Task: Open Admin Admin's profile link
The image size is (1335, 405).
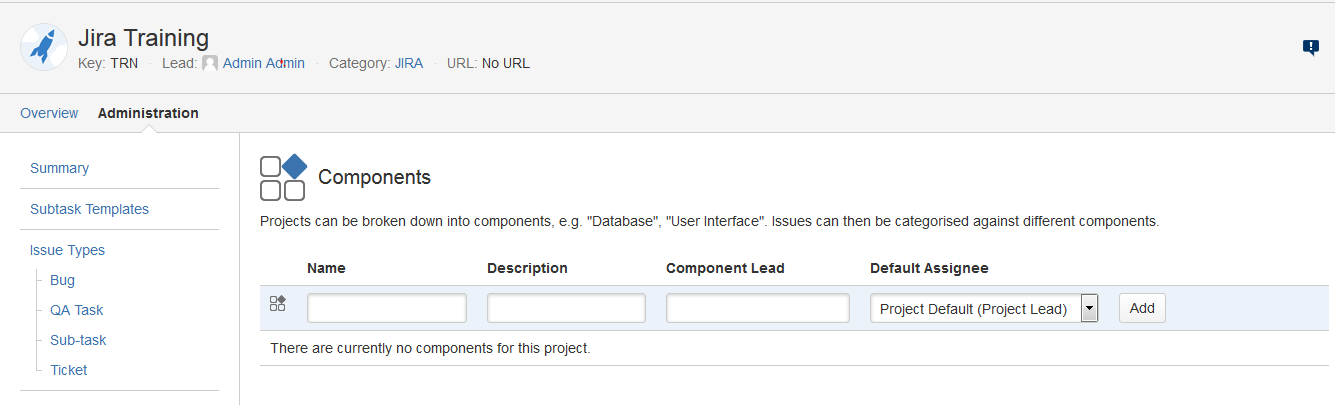Action: coord(264,63)
